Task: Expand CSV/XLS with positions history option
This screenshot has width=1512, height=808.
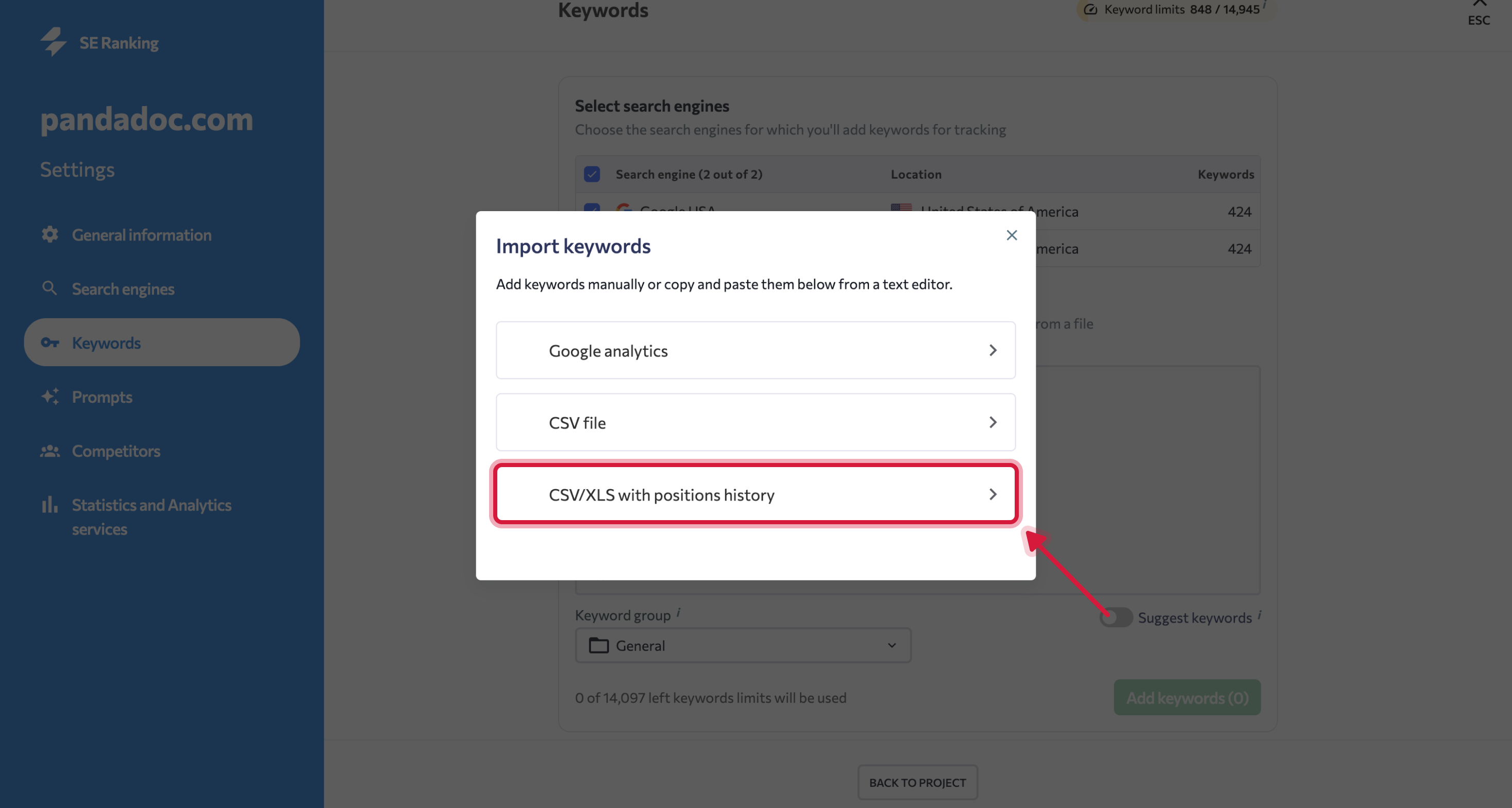Action: [755, 494]
